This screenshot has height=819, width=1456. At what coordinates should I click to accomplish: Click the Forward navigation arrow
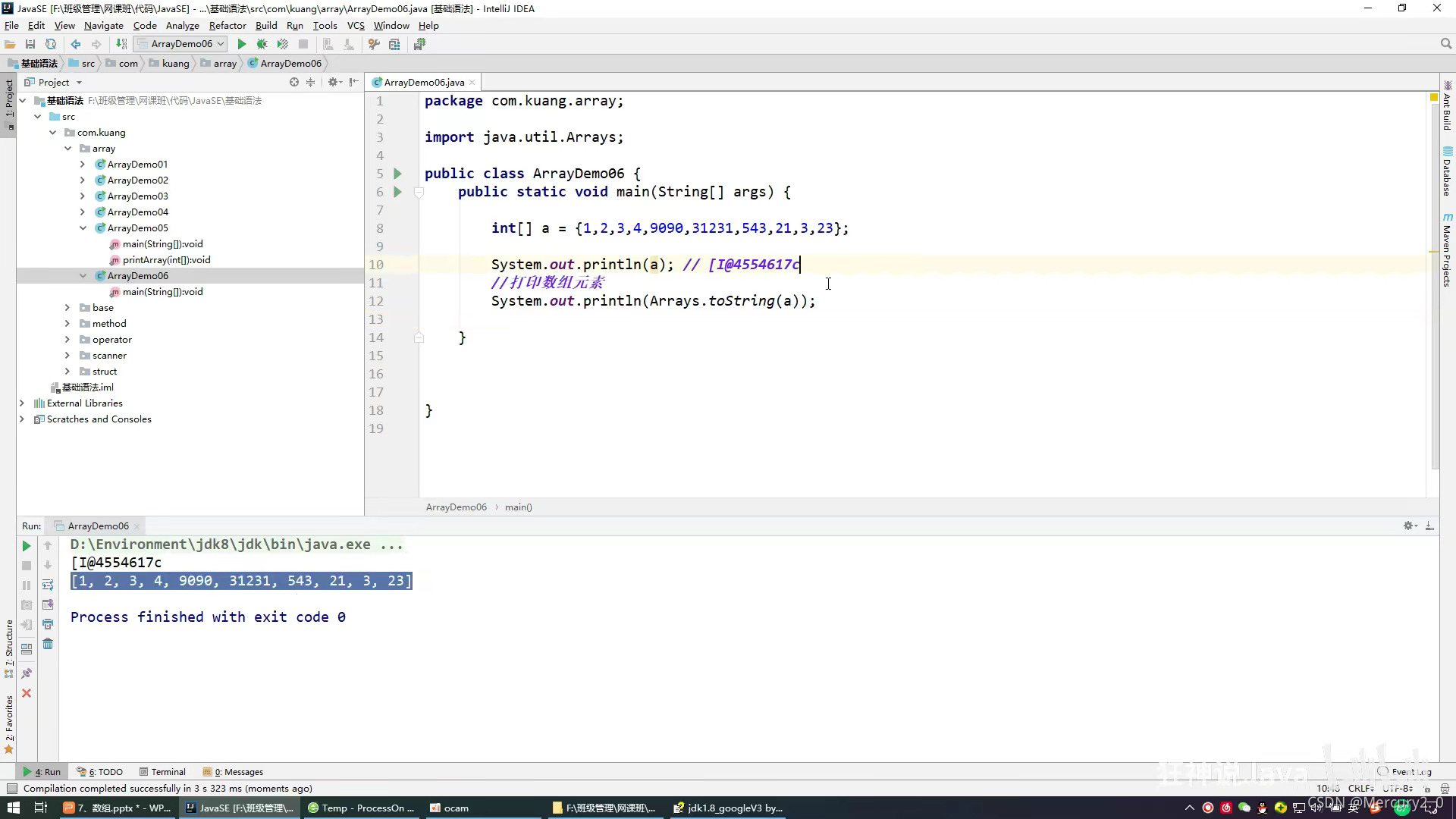tap(96, 44)
